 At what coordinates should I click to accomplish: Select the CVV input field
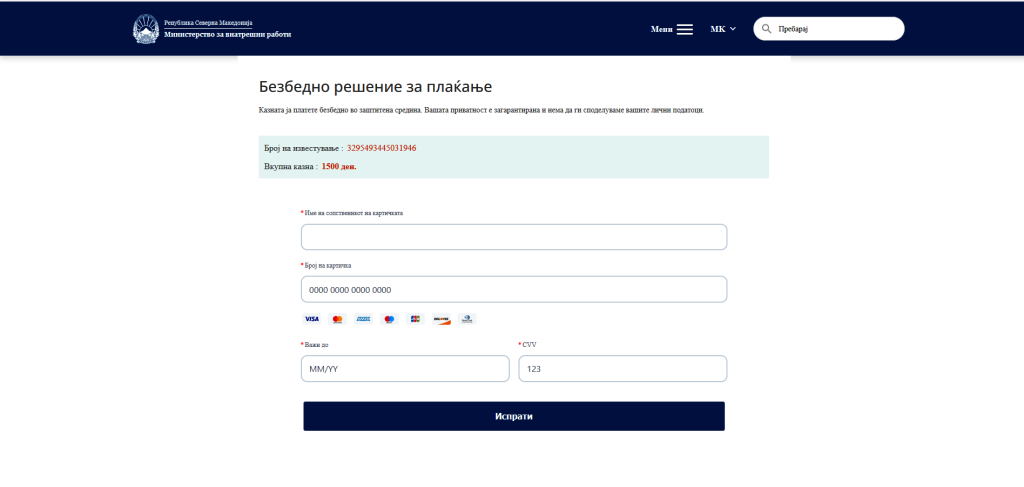point(622,368)
